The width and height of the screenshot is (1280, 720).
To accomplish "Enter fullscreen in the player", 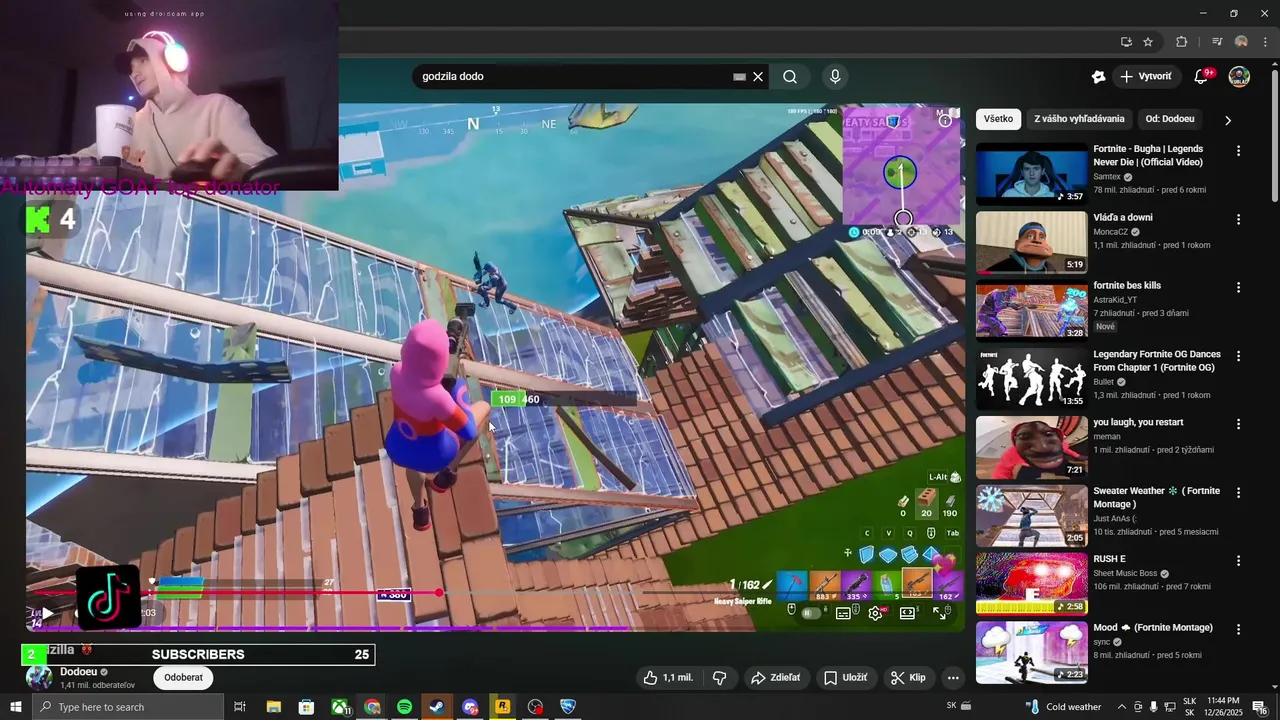I will tap(941, 613).
